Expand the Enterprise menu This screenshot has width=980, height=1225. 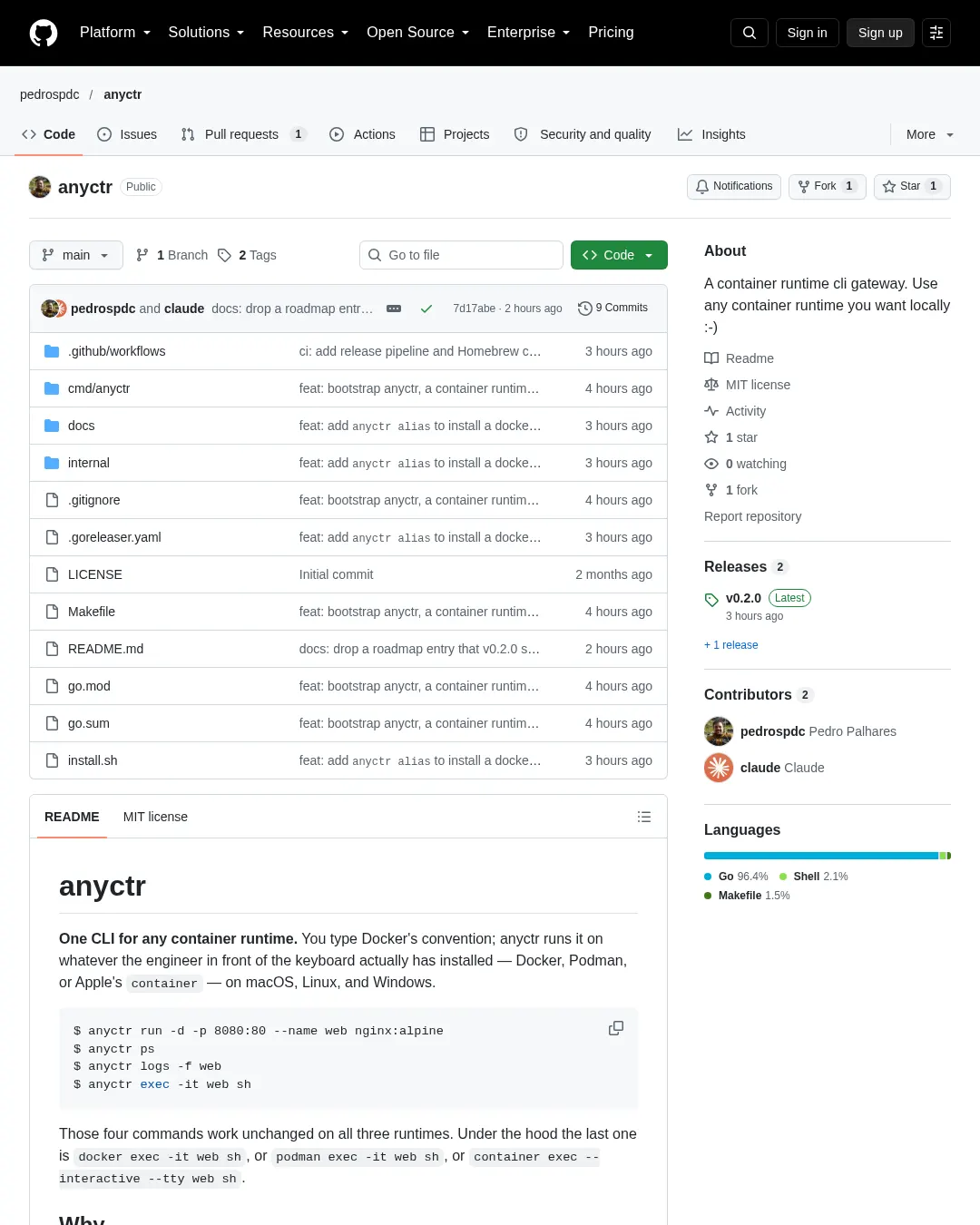pos(529,33)
